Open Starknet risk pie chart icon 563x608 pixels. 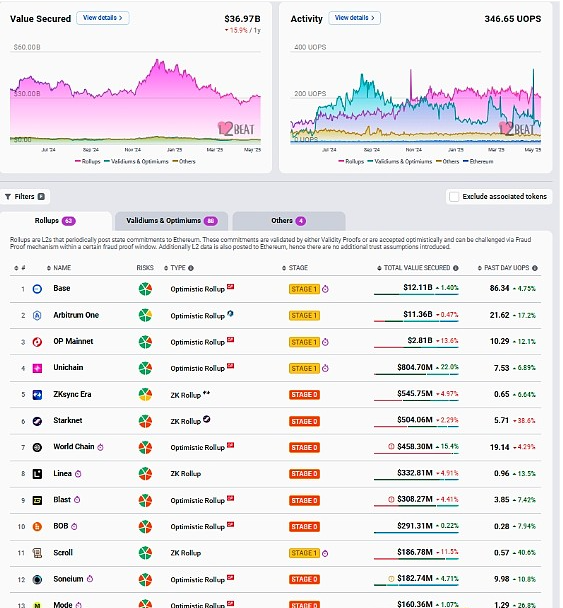pyautogui.click(x=145, y=421)
